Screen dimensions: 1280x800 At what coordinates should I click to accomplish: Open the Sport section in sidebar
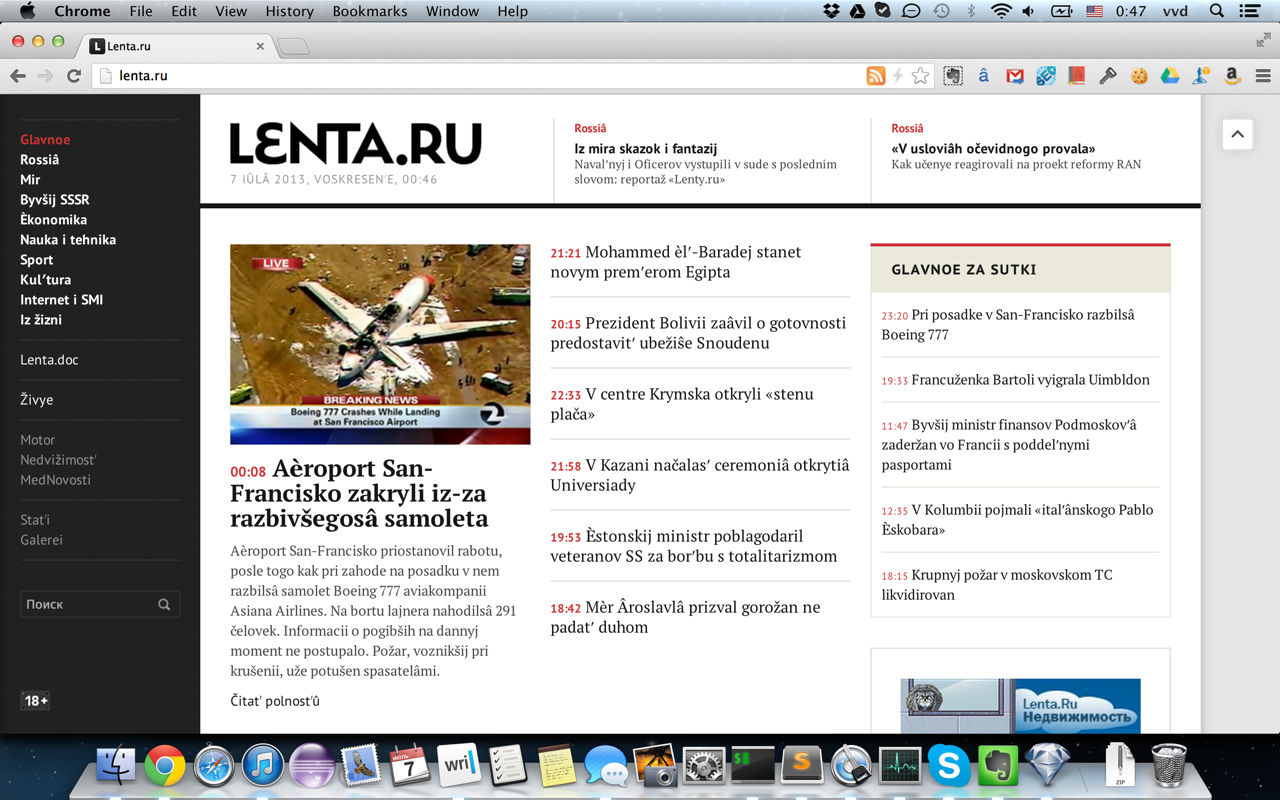click(37, 260)
